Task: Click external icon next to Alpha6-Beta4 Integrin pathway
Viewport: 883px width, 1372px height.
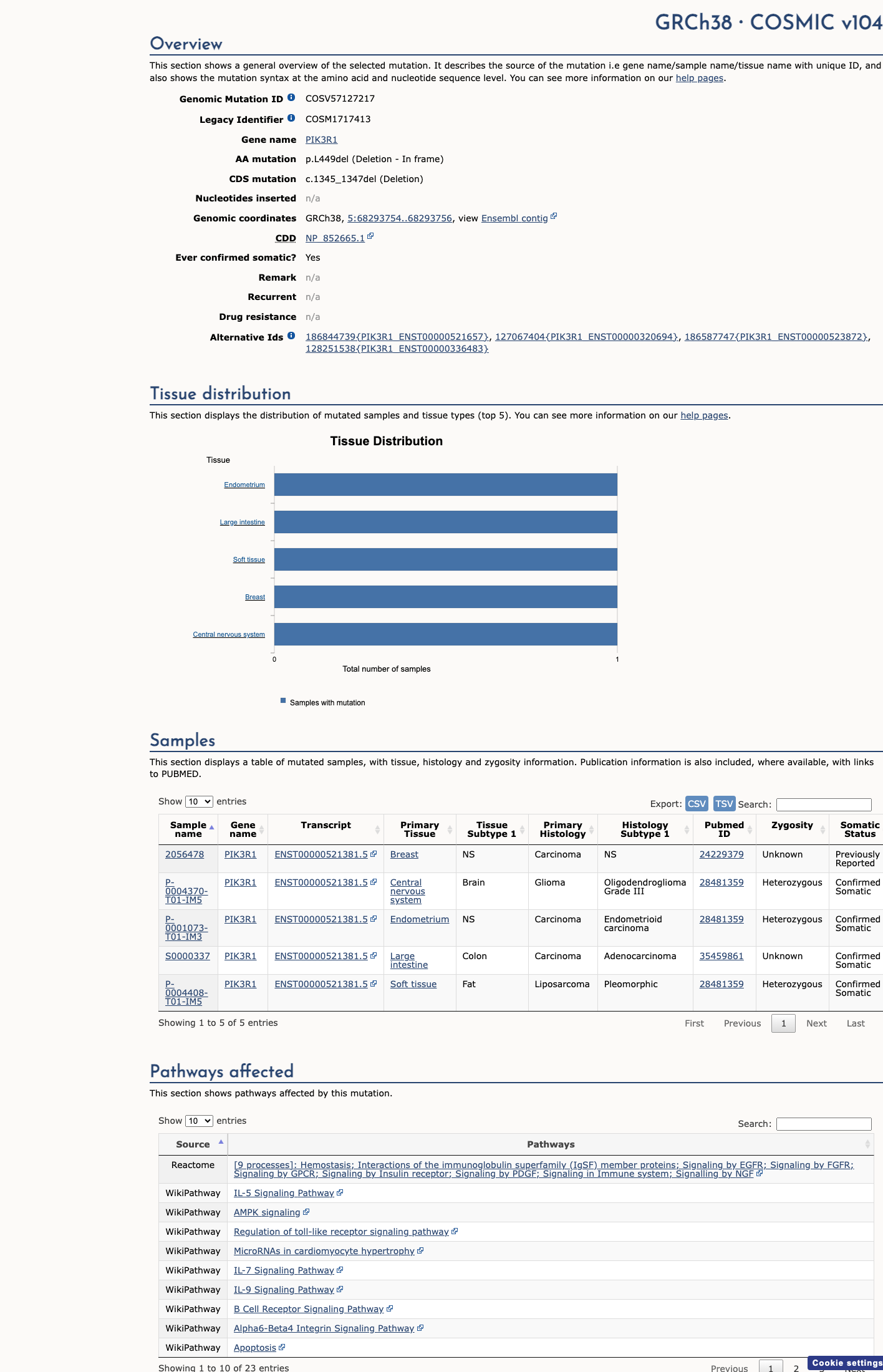Action: (420, 1328)
